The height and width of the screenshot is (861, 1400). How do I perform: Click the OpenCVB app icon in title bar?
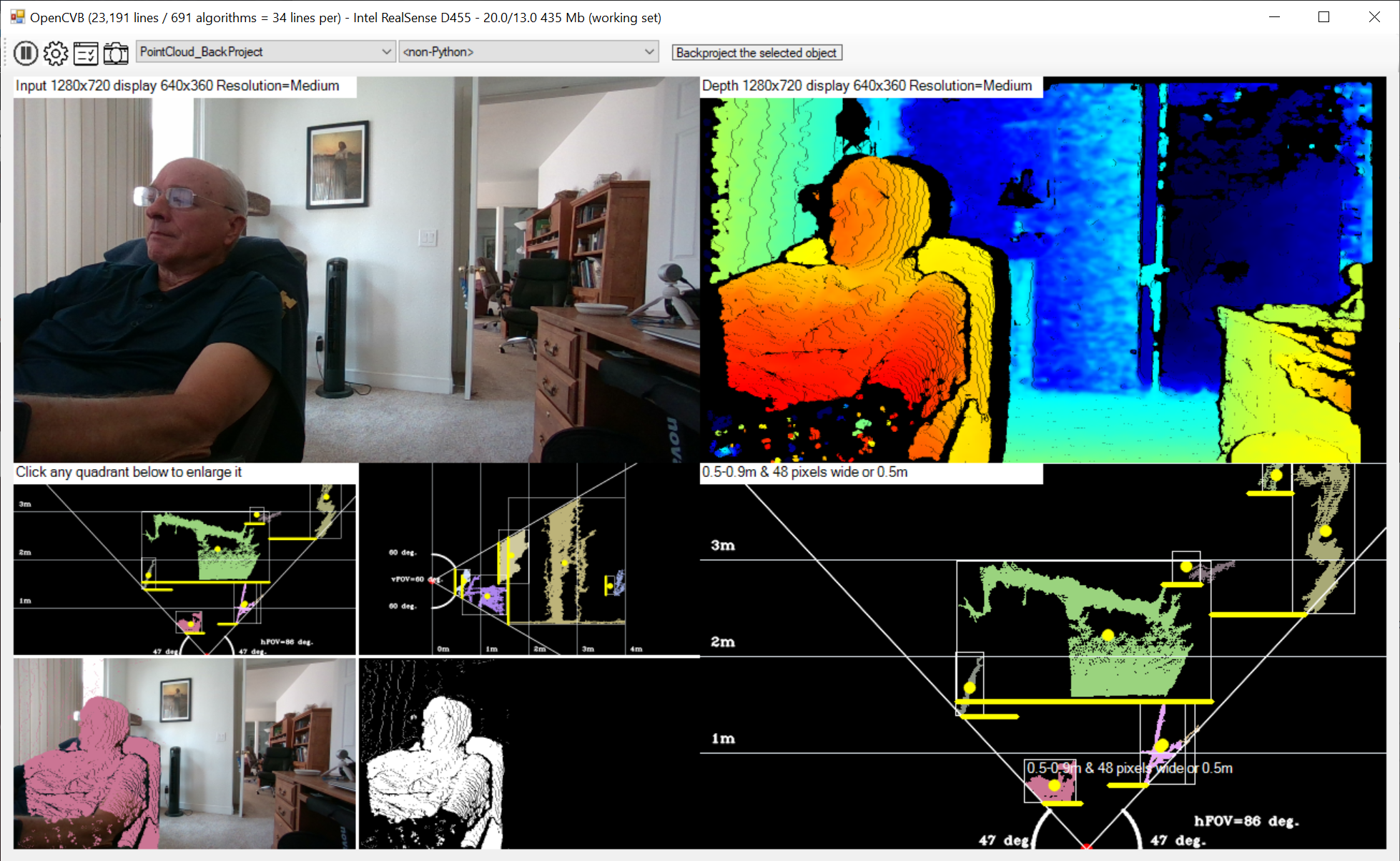coord(17,17)
